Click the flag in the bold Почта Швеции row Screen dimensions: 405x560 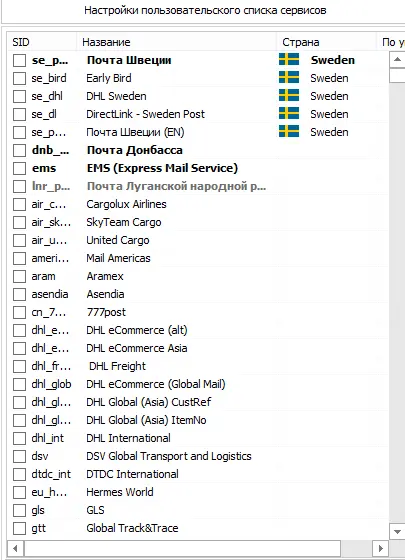coord(289,59)
